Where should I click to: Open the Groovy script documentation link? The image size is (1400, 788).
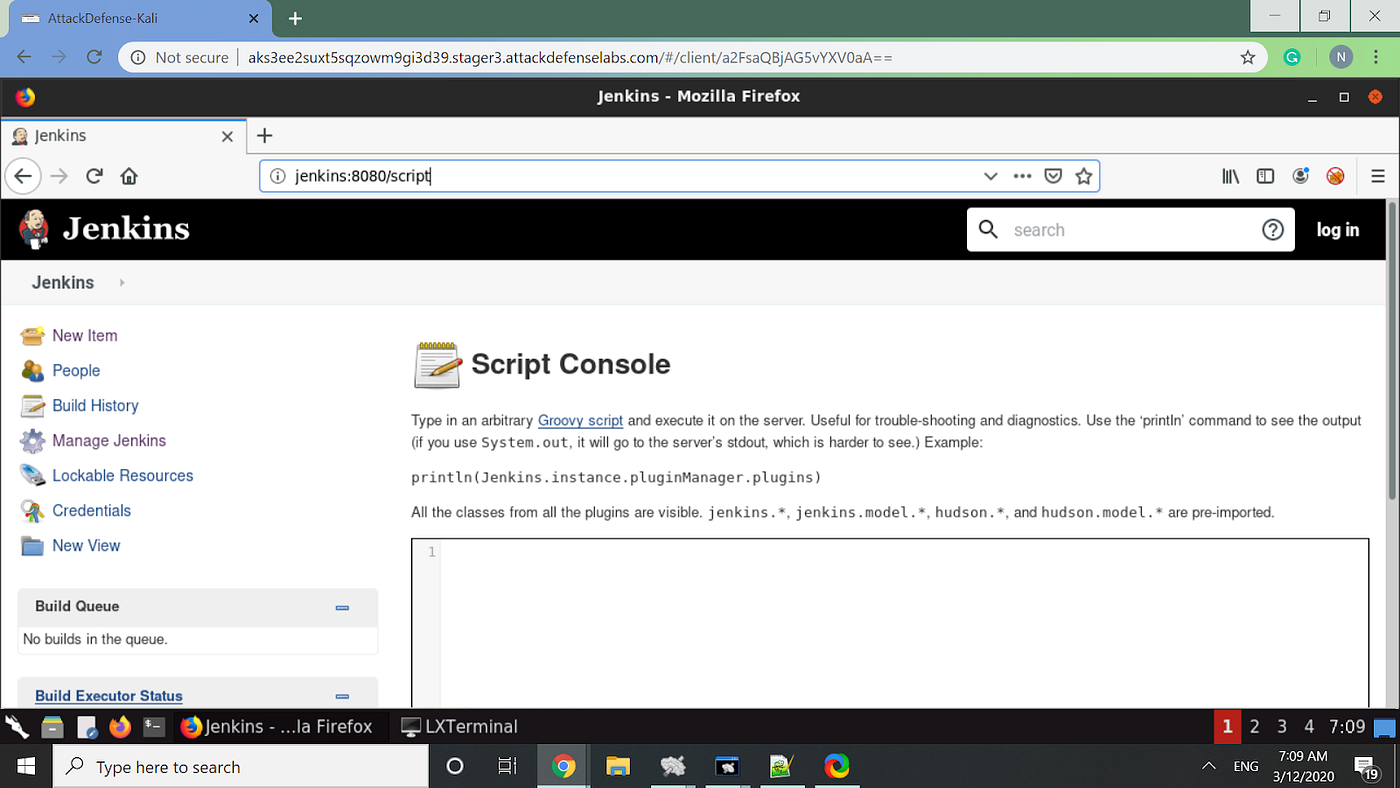[x=580, y=420]
